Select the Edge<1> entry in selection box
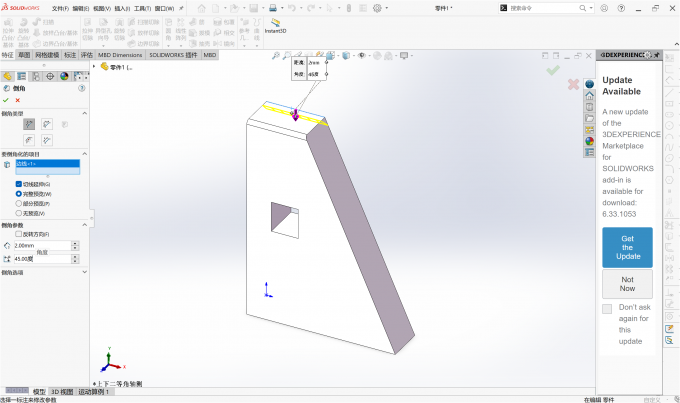 (48, 164)
